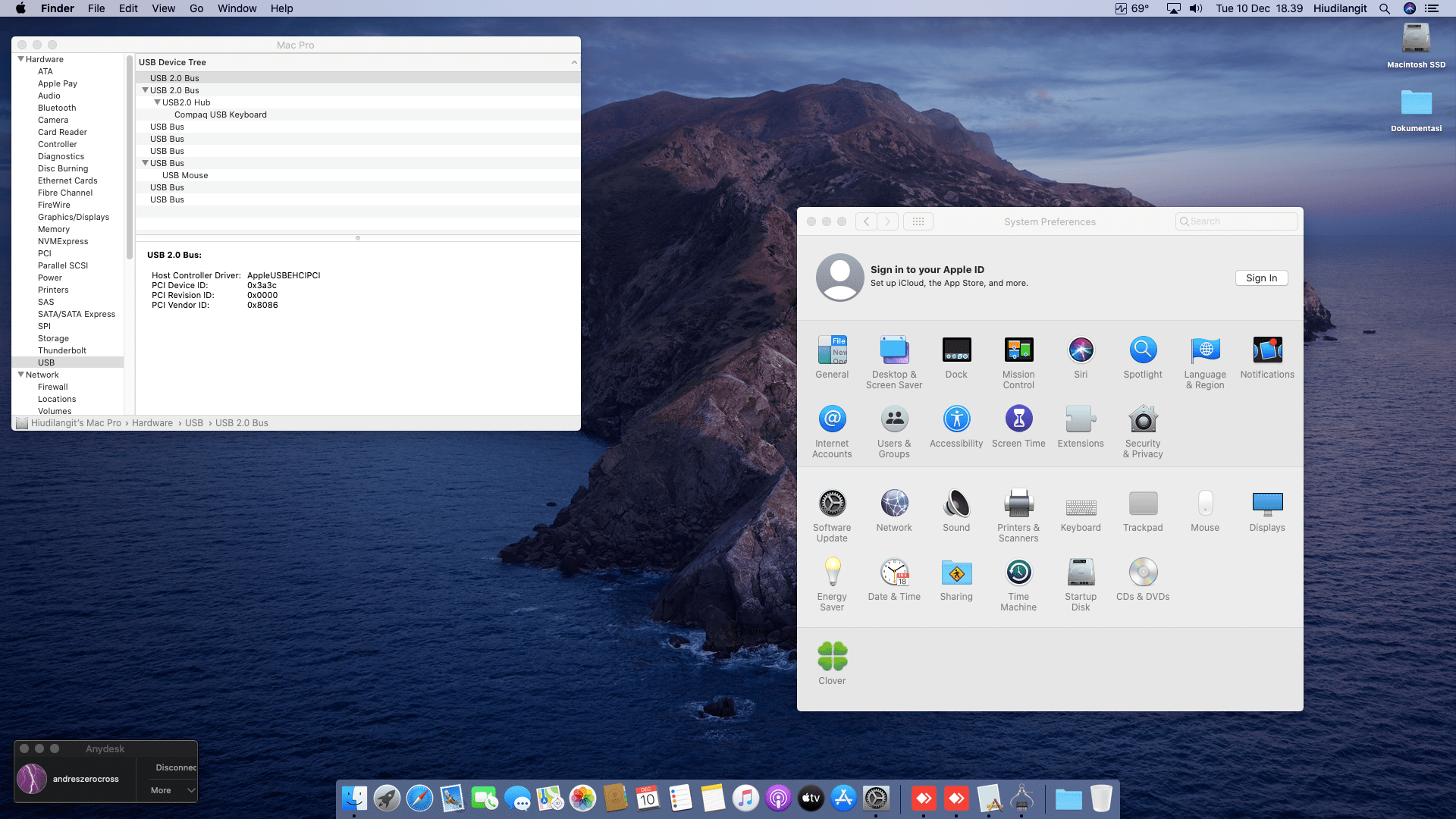Open Security & Privacy preferences
Viewport: 1456px width, 819px height.
[x=1143, y=420]
